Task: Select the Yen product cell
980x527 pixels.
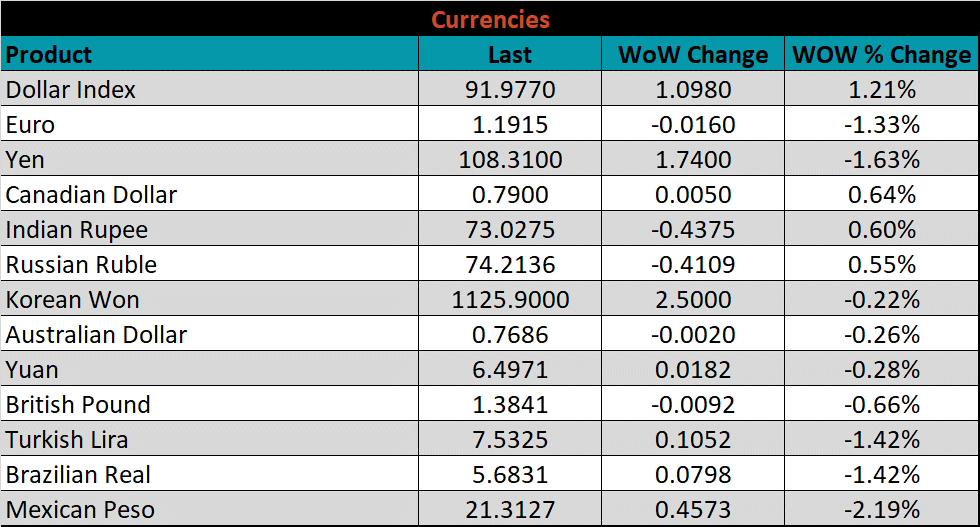Action: (x=25, y=160)
